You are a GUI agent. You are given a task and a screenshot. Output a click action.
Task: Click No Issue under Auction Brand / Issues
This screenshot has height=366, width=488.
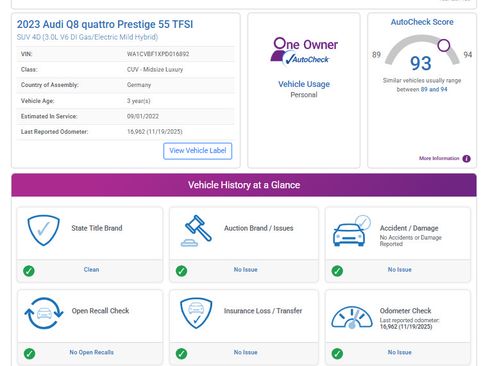[x=245, y=269]
